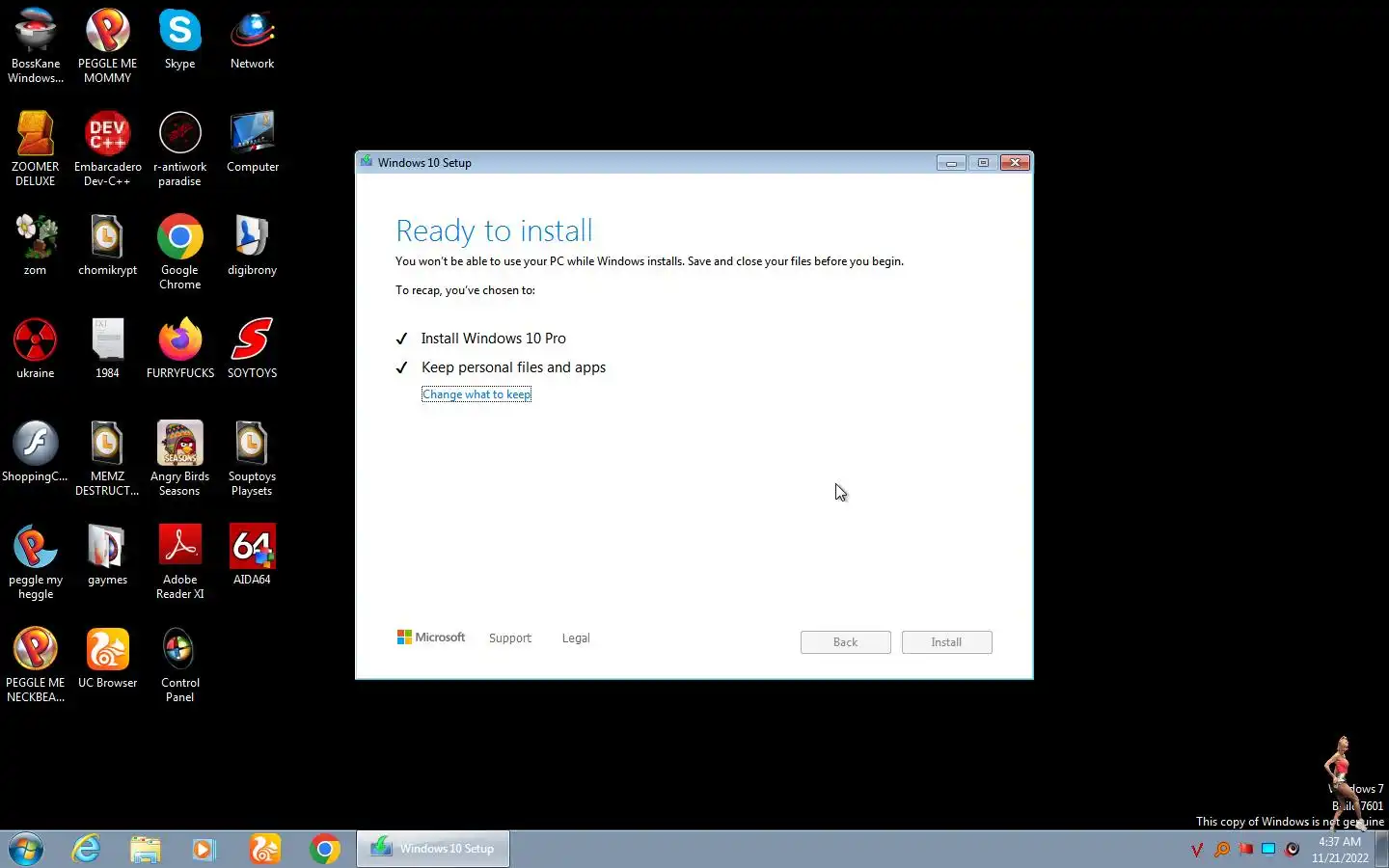Open Chrome from the taskbar
The height and width of the screenshot is (868, 1389).
(325, 849)
